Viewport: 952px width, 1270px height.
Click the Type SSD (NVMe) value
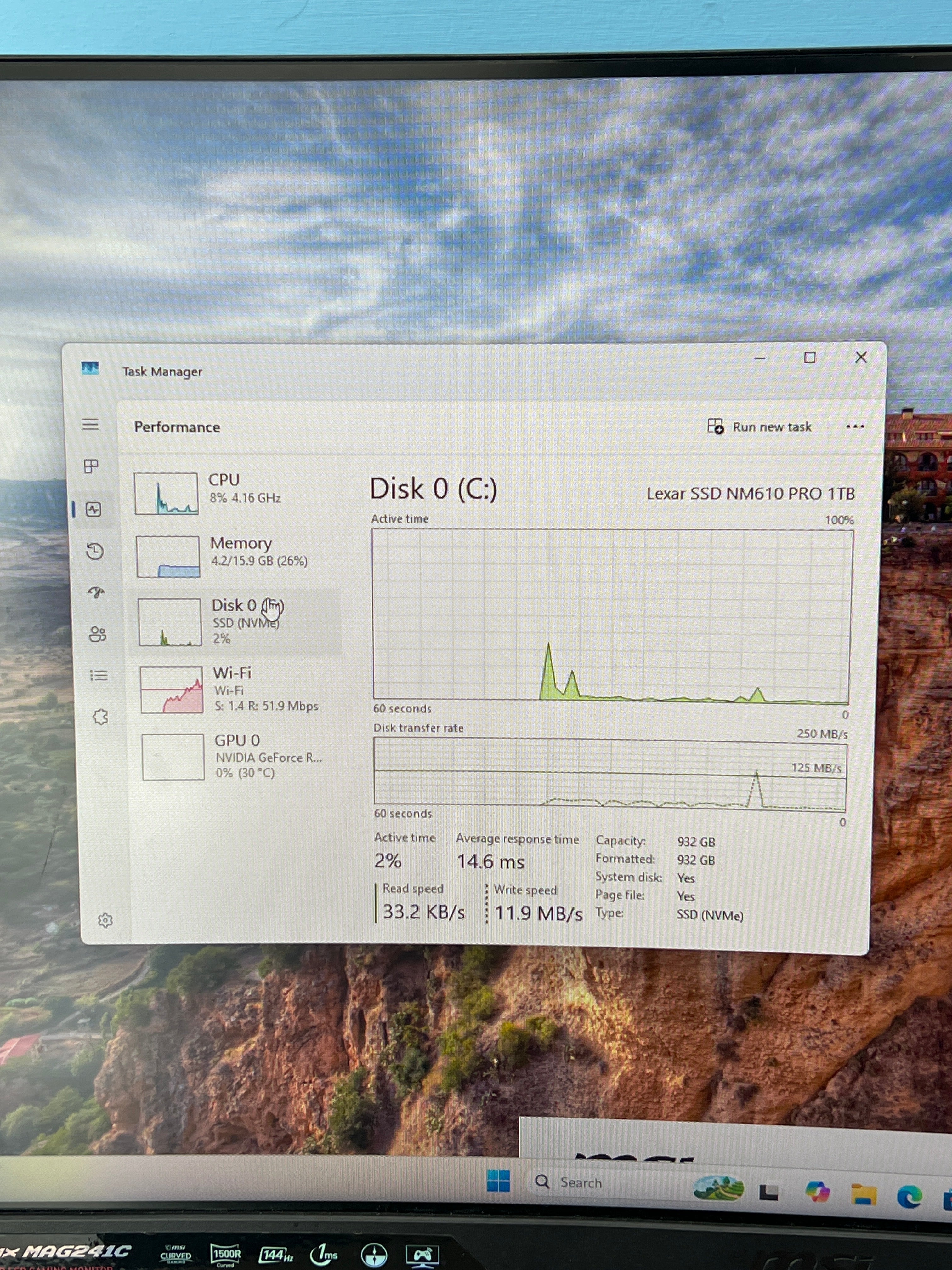(x=710, y=915)
